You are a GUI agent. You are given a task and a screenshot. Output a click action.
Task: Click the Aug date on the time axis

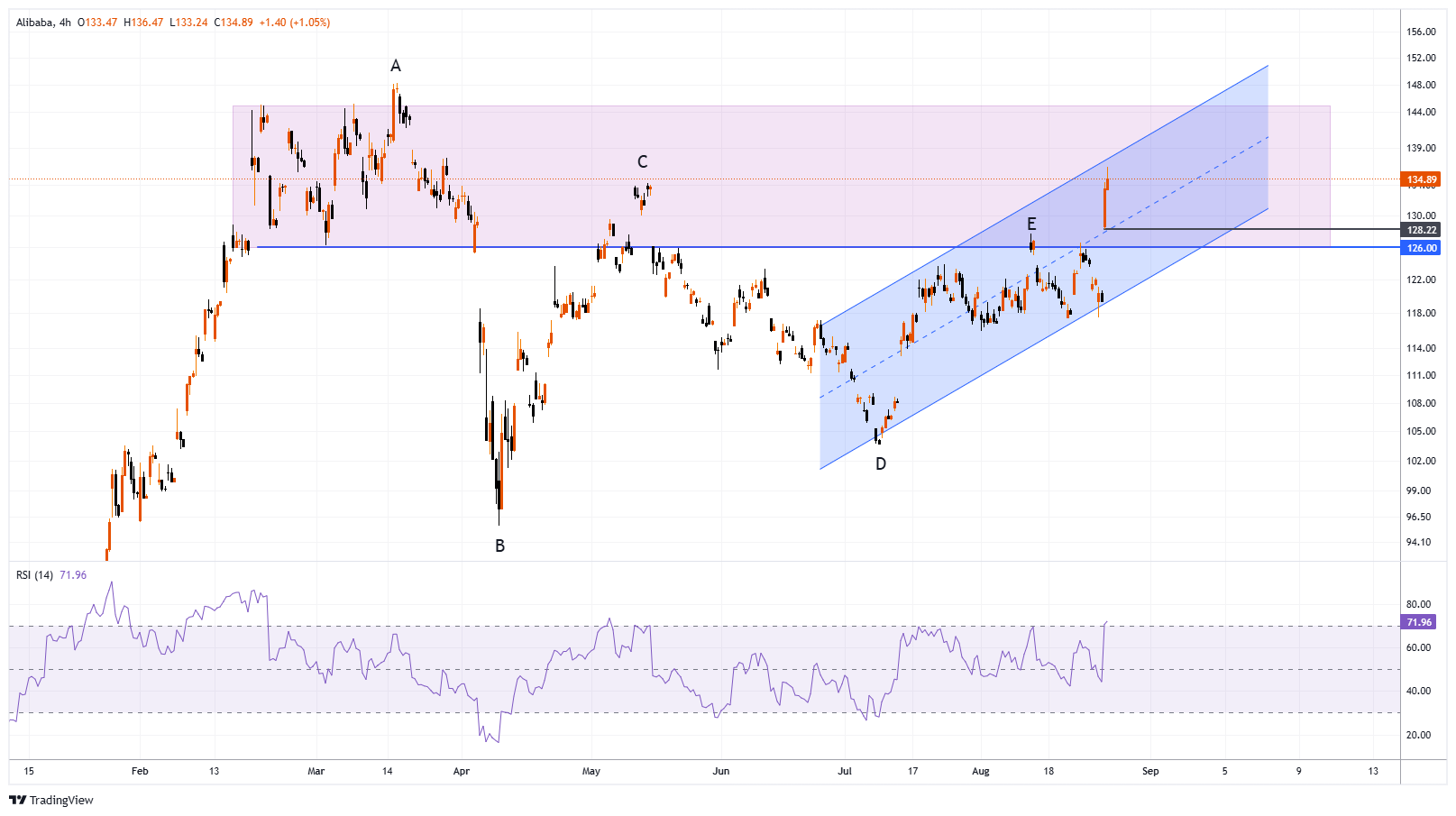pos(981,771)
